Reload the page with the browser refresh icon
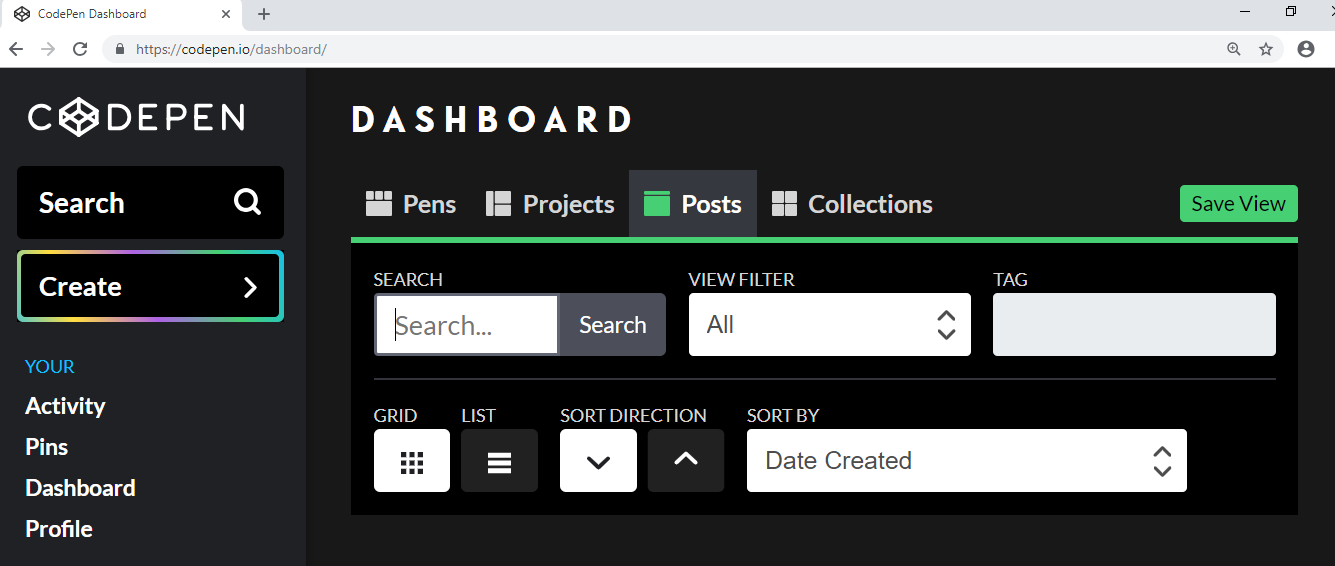 (x=81, y=49)
